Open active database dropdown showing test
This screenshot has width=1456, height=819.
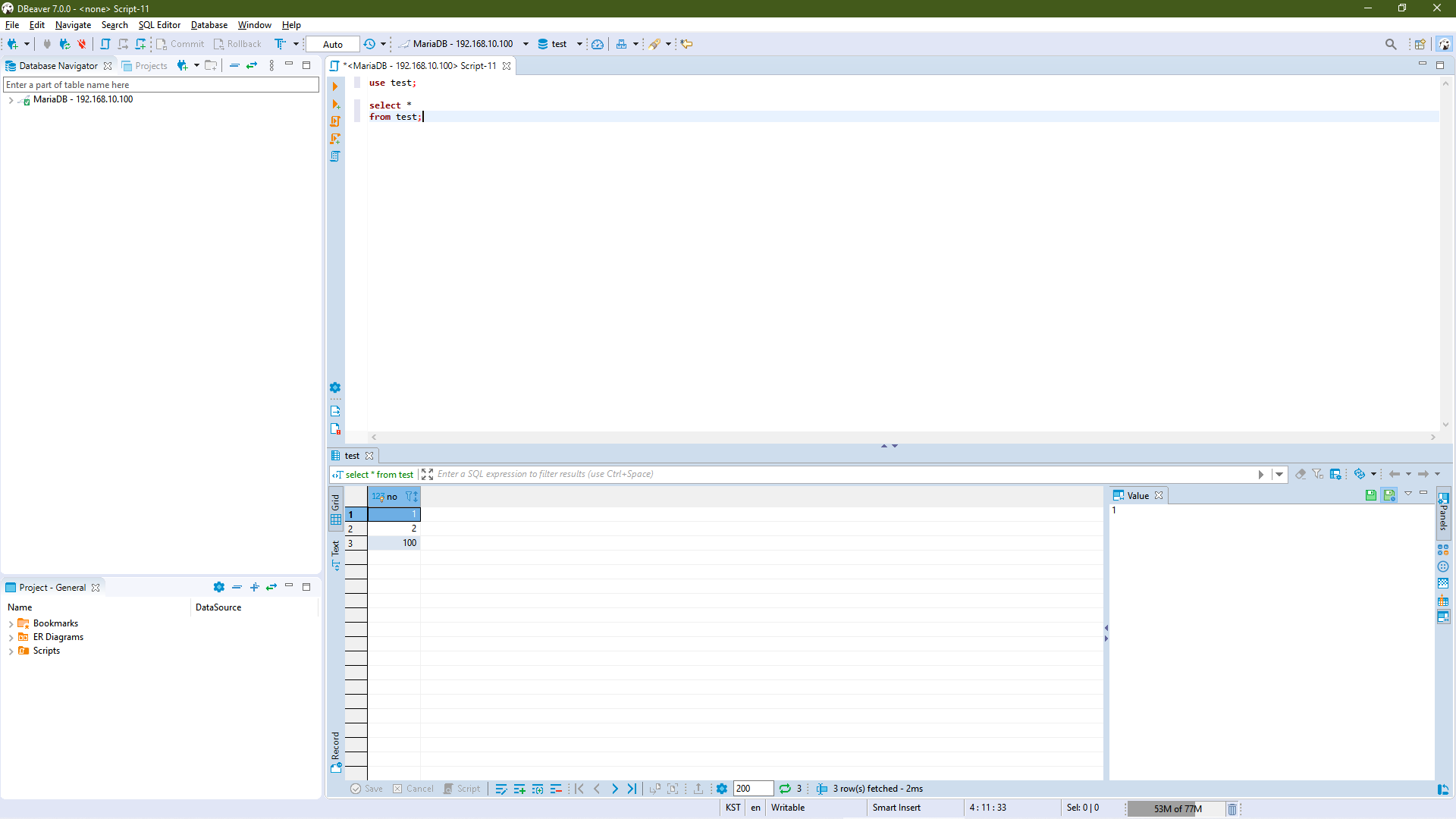[x=560, y=44]
